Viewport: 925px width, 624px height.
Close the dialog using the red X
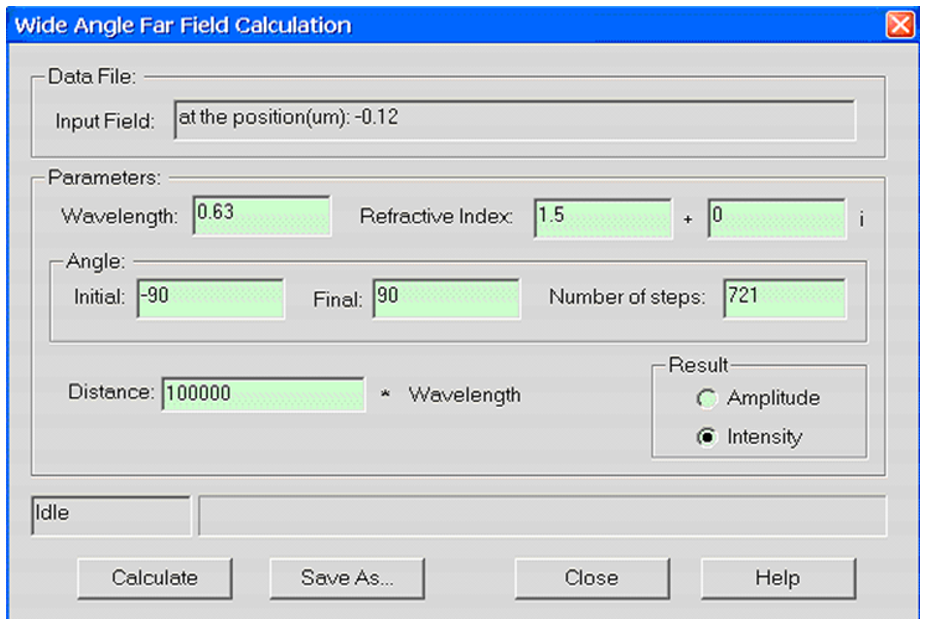pyautogui.click(x=900, y=25)
